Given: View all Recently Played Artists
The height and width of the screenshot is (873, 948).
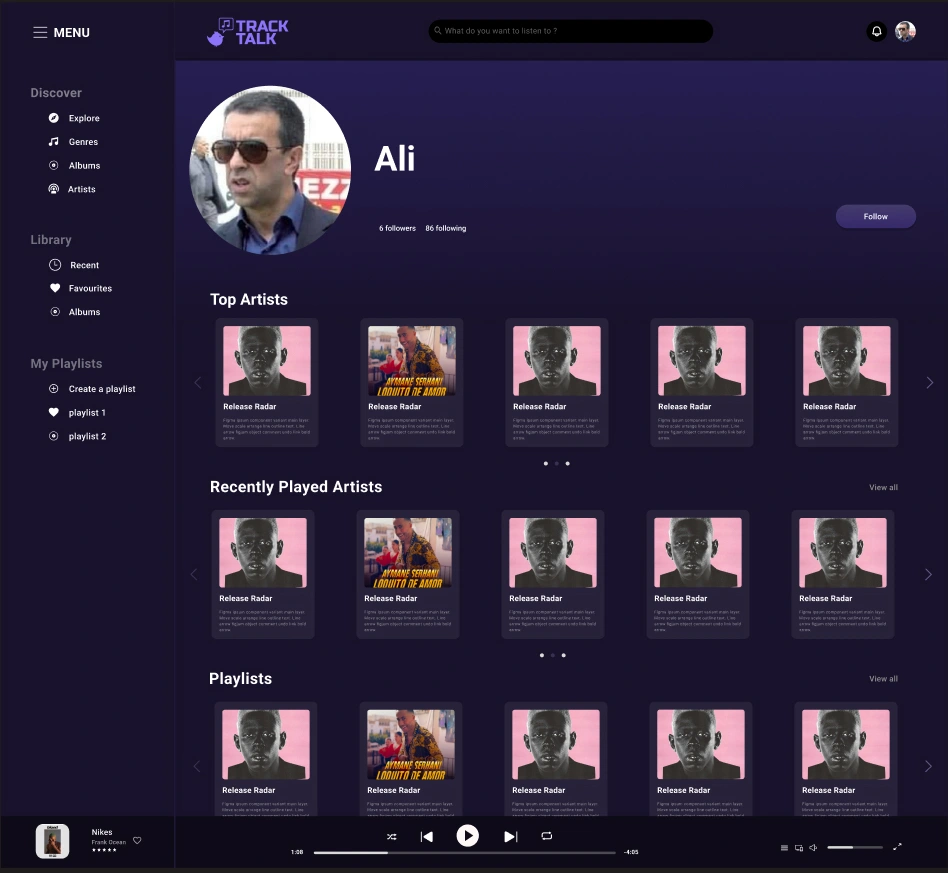Looking at the screenshot, I should pyautogui.click(x=883, y=487).
